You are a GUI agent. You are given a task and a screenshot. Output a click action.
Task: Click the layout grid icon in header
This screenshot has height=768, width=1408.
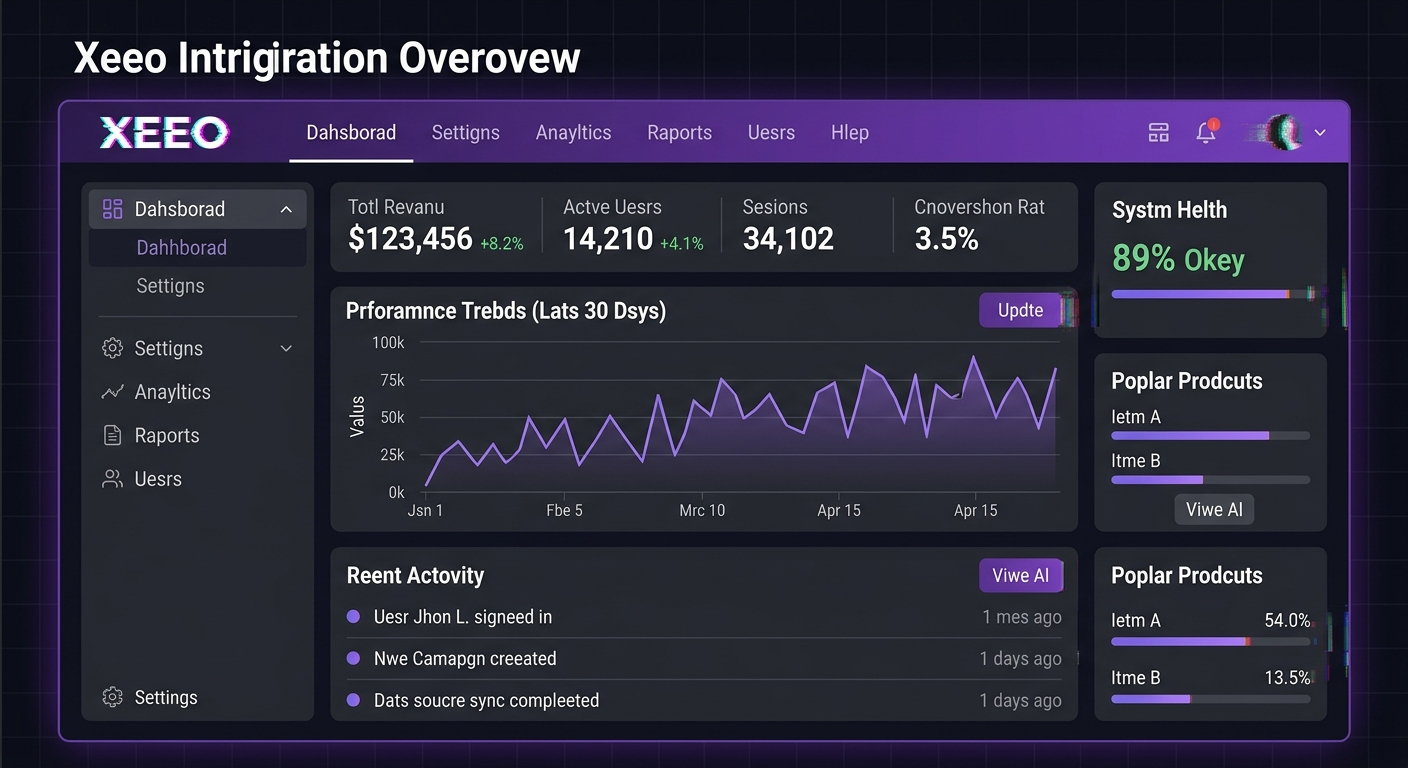tap(1158, 132)
